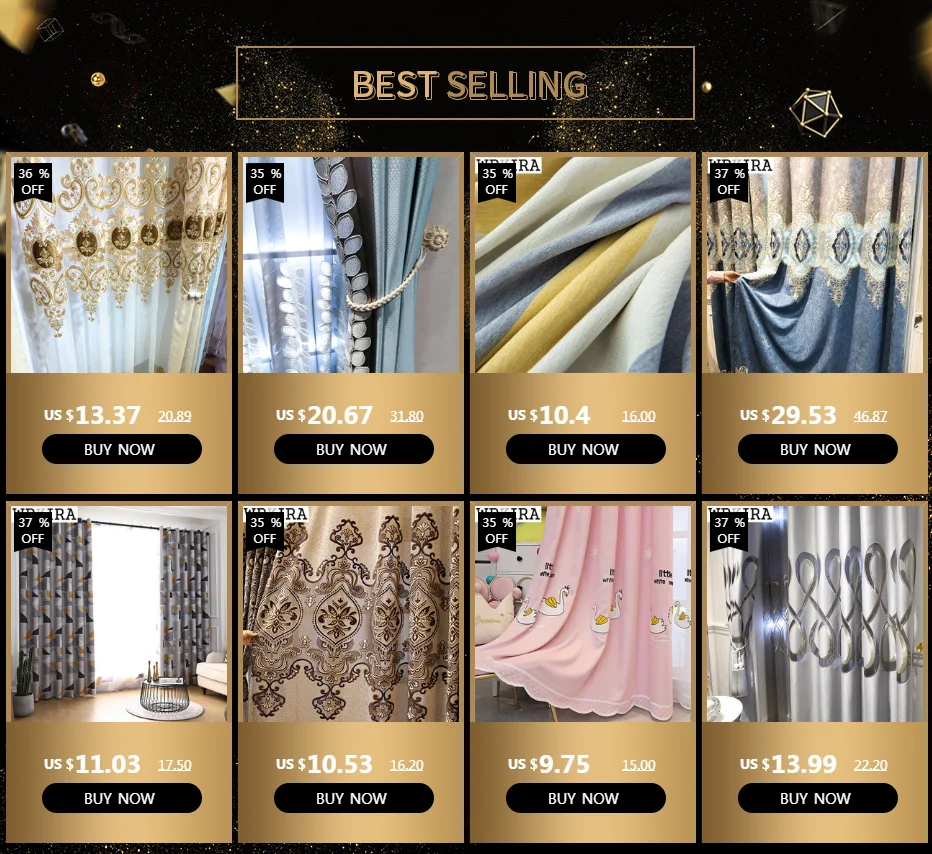Open the brown damask curtain image
The width and height of the screenshot is (932, 854).
(351, 614)
